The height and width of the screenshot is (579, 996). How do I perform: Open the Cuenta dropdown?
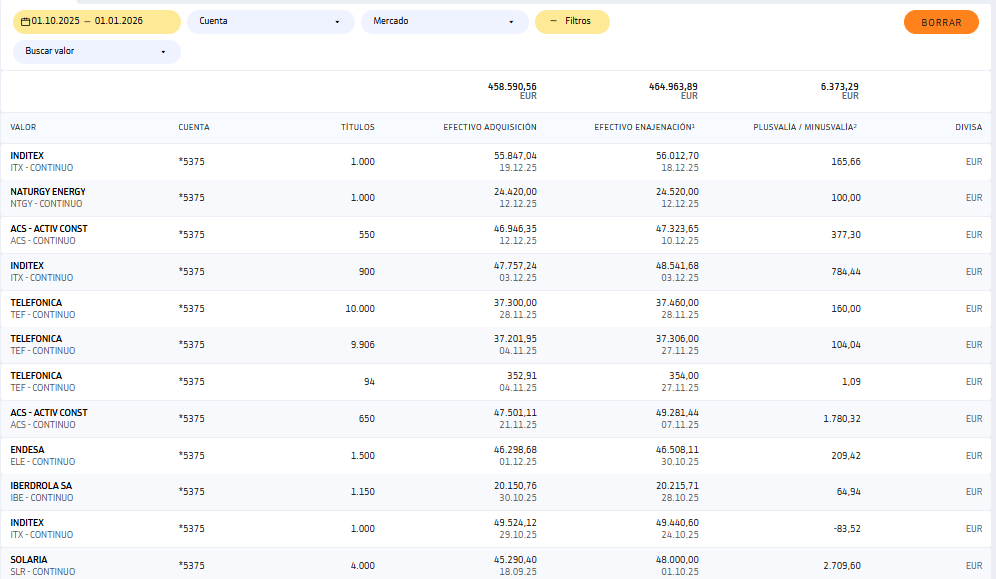270,21
